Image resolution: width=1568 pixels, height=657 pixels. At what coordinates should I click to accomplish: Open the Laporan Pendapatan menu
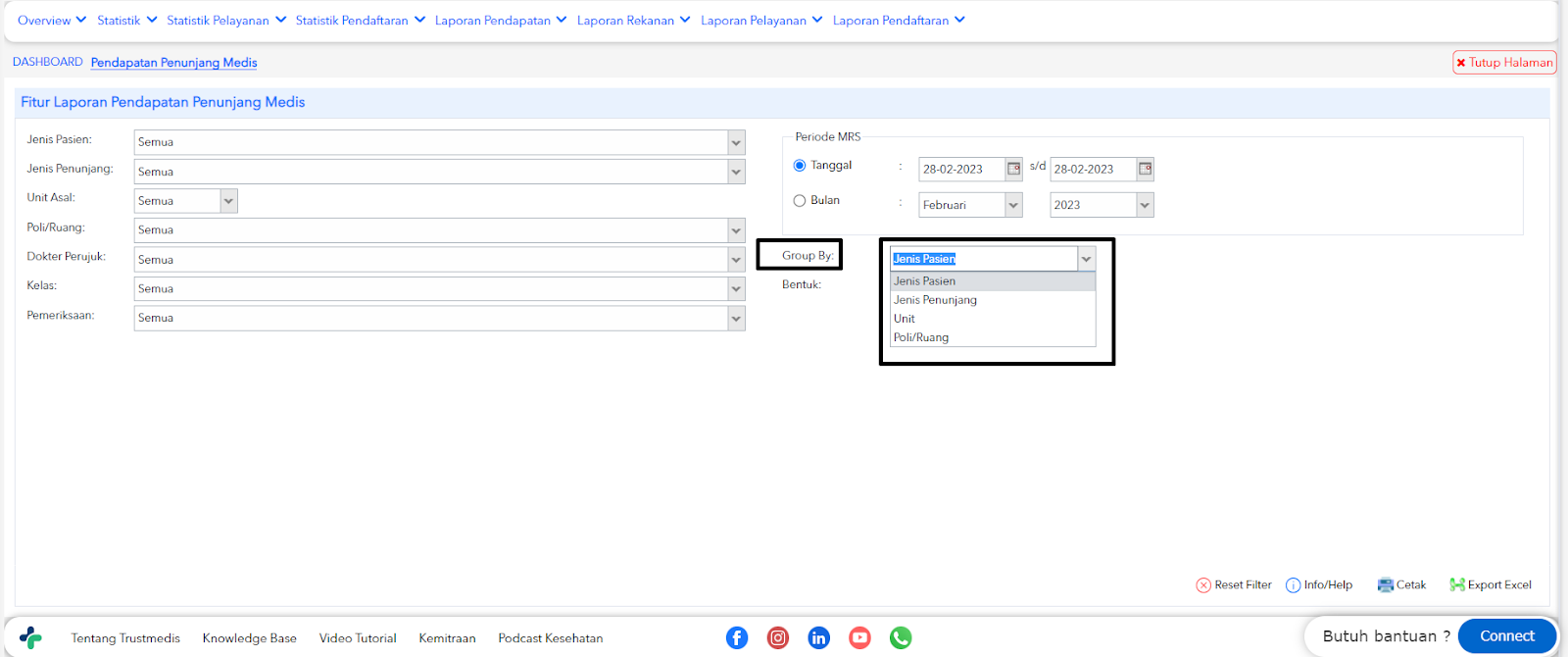501,20
